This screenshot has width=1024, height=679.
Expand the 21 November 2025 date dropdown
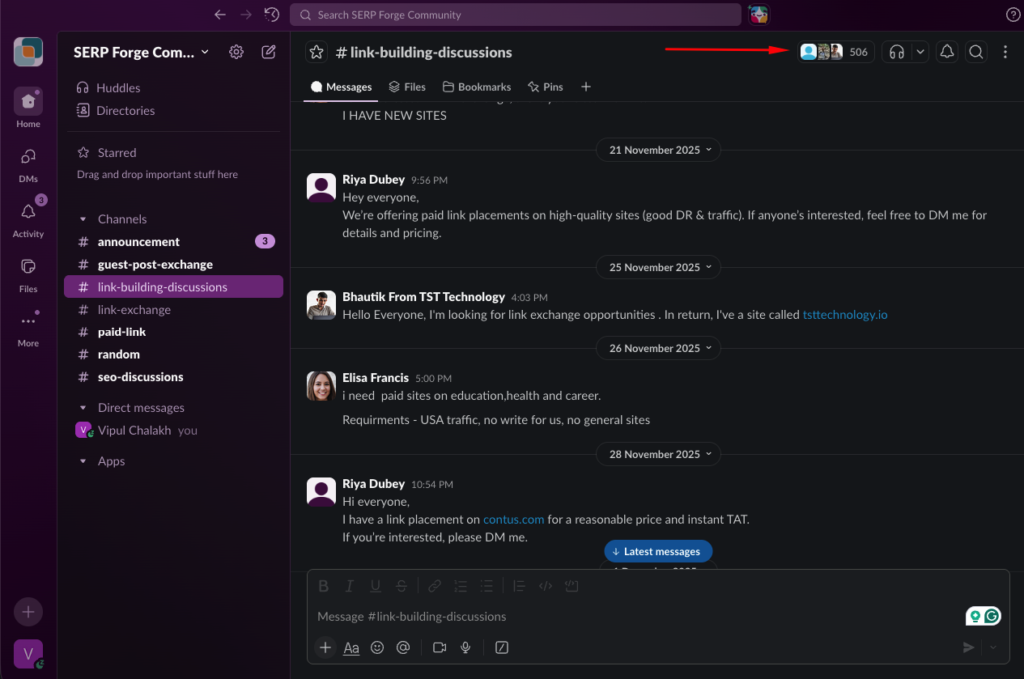point(658,150)
